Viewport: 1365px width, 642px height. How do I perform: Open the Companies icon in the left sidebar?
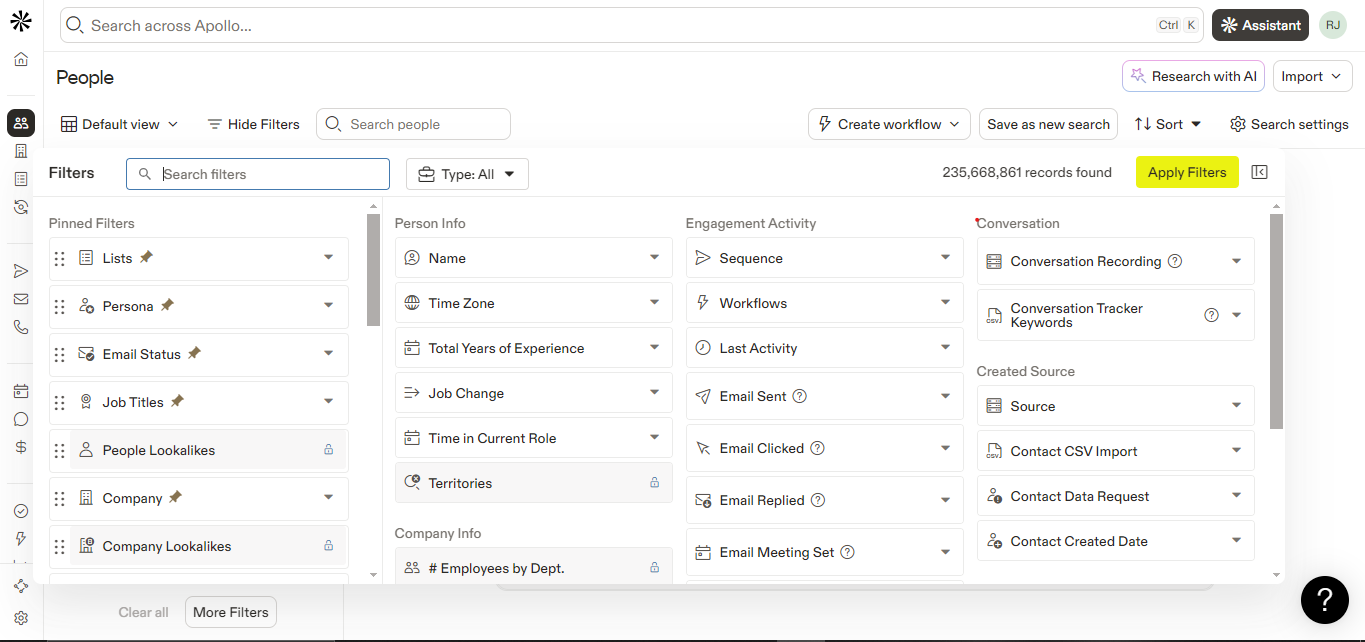(x=20, y=151)
